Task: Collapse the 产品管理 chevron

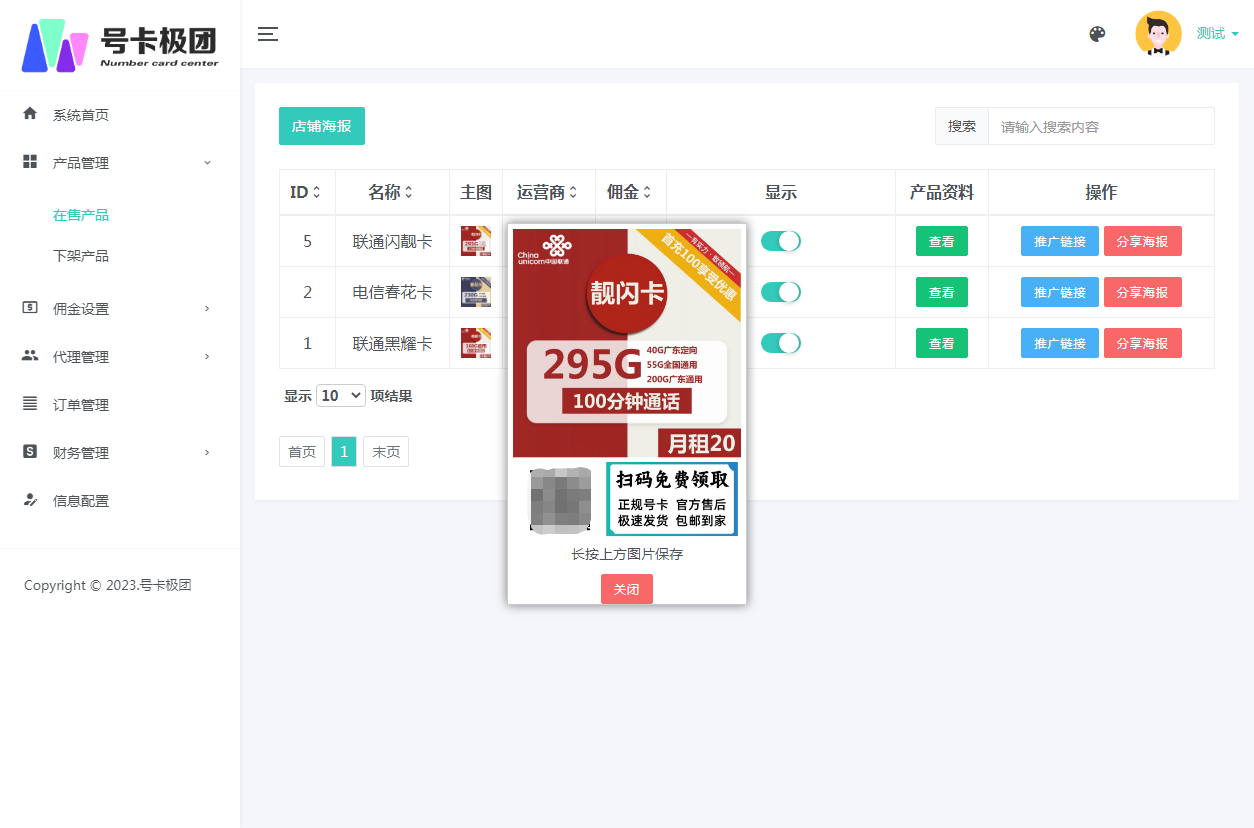Action: pyautogui.click(x=207, y=163)
